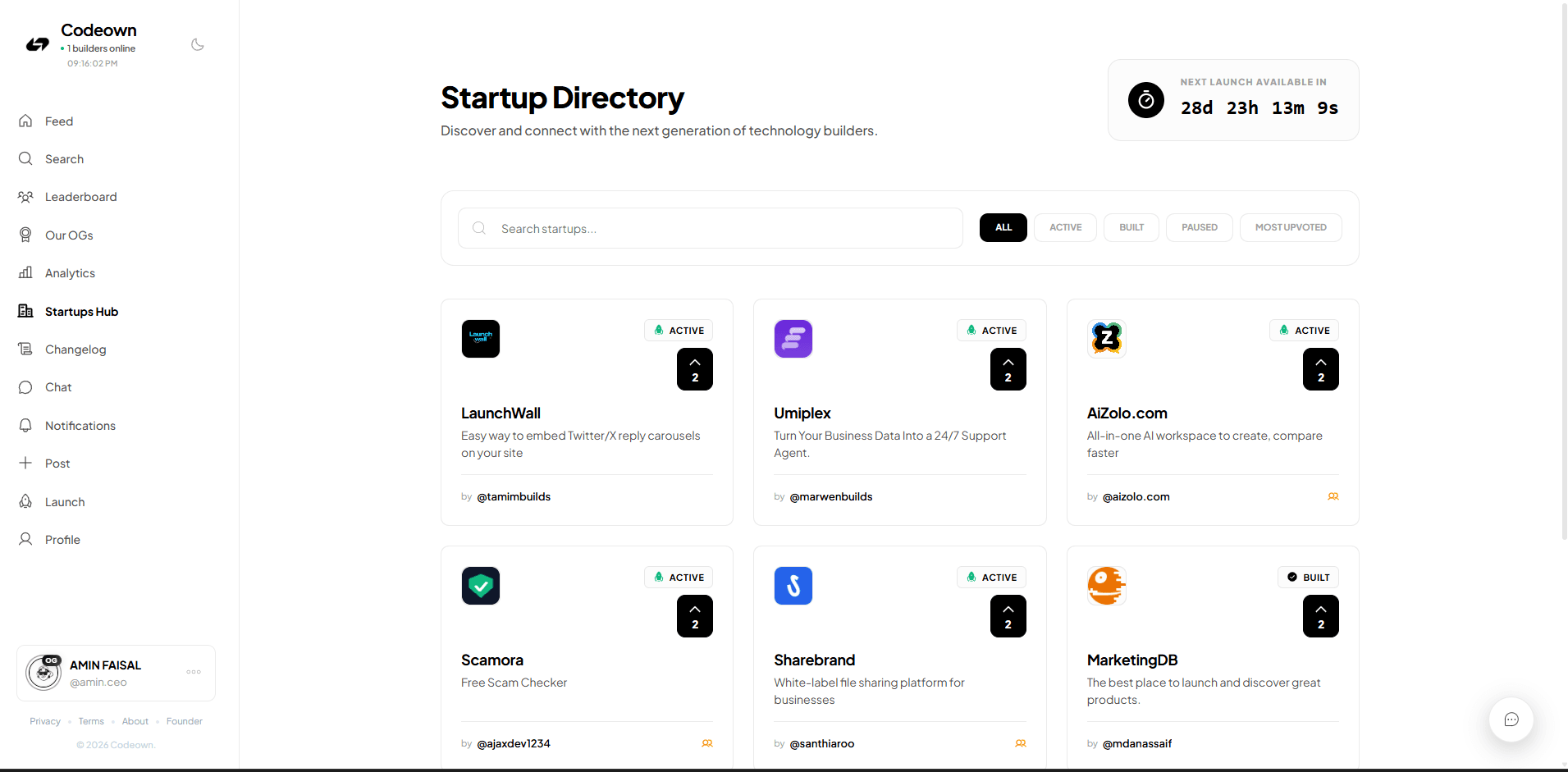
Task: Open the Chat section
Action: click(25, 386)
